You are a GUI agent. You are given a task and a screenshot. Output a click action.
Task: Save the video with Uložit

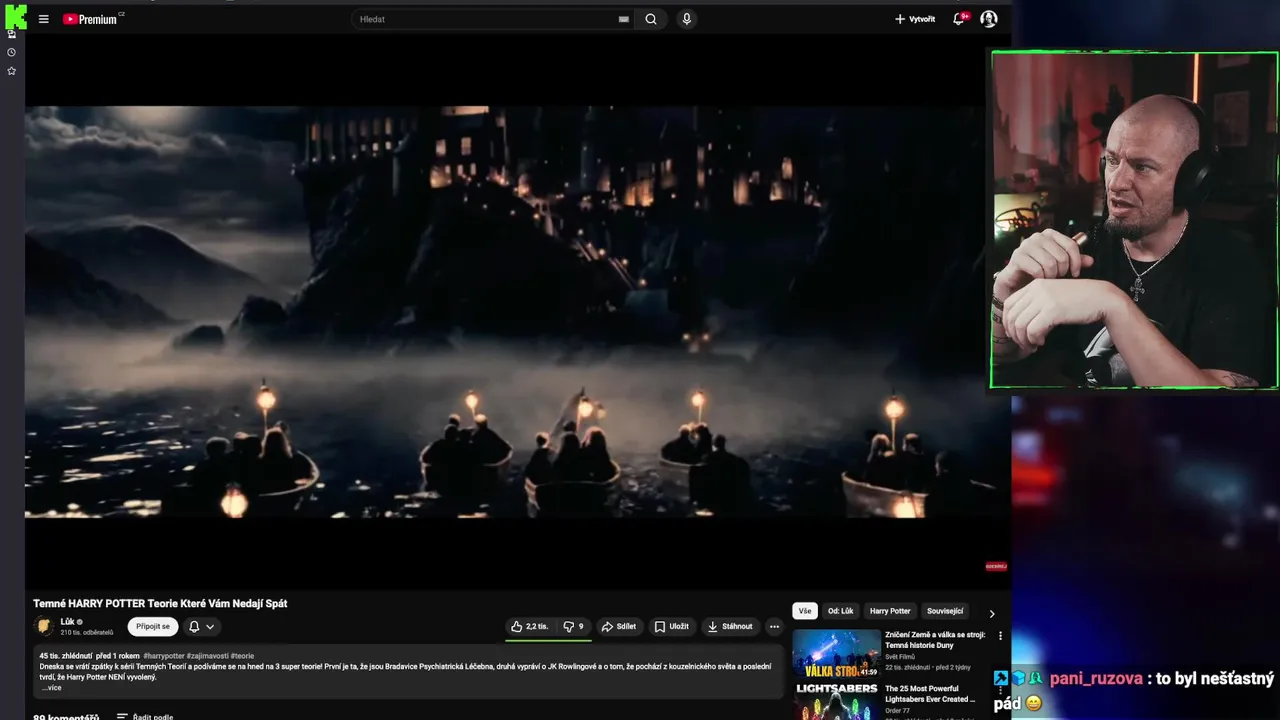pyautogui.click(x=672, y=627)
